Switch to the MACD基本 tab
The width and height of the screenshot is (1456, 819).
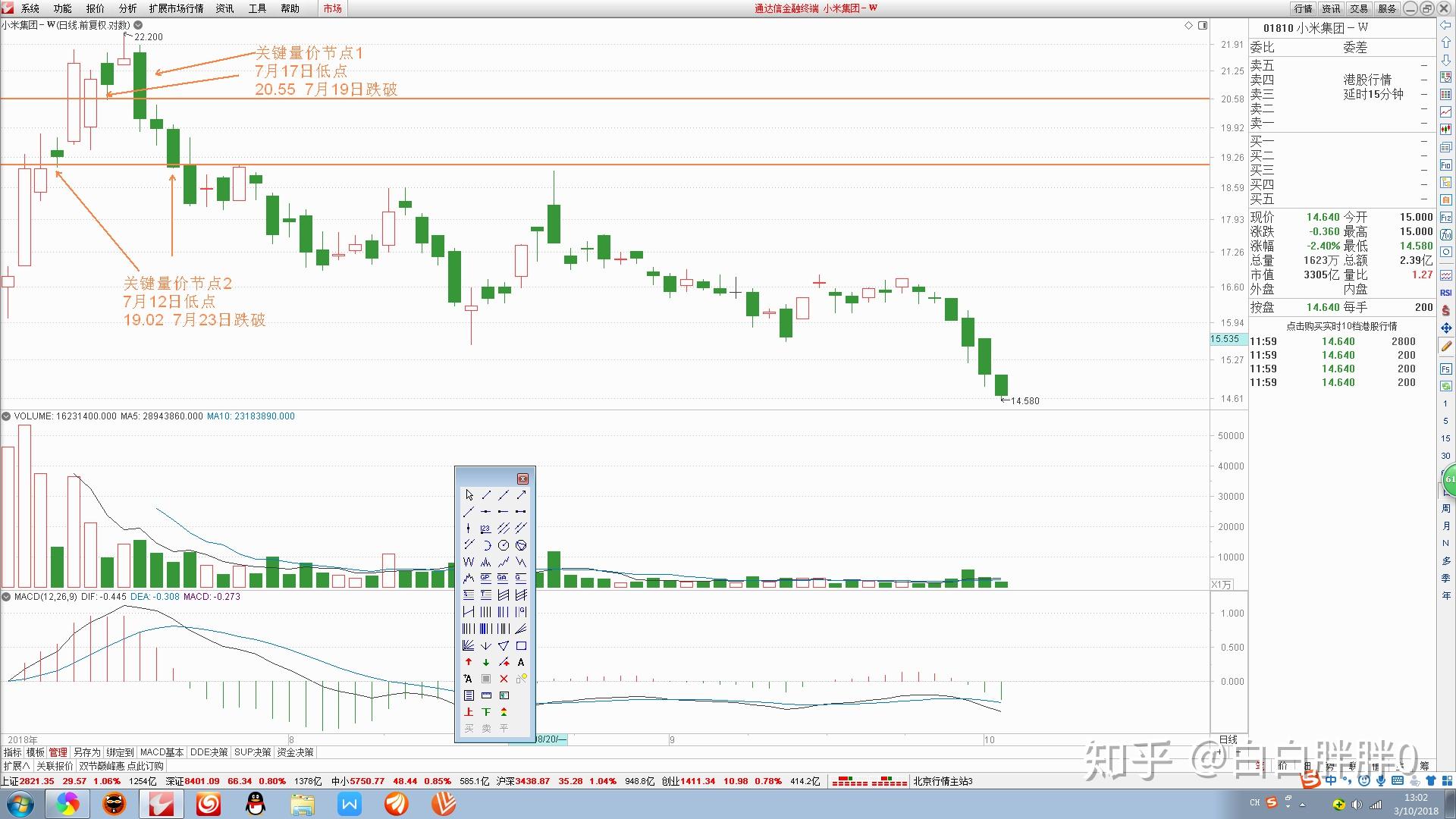162,753
